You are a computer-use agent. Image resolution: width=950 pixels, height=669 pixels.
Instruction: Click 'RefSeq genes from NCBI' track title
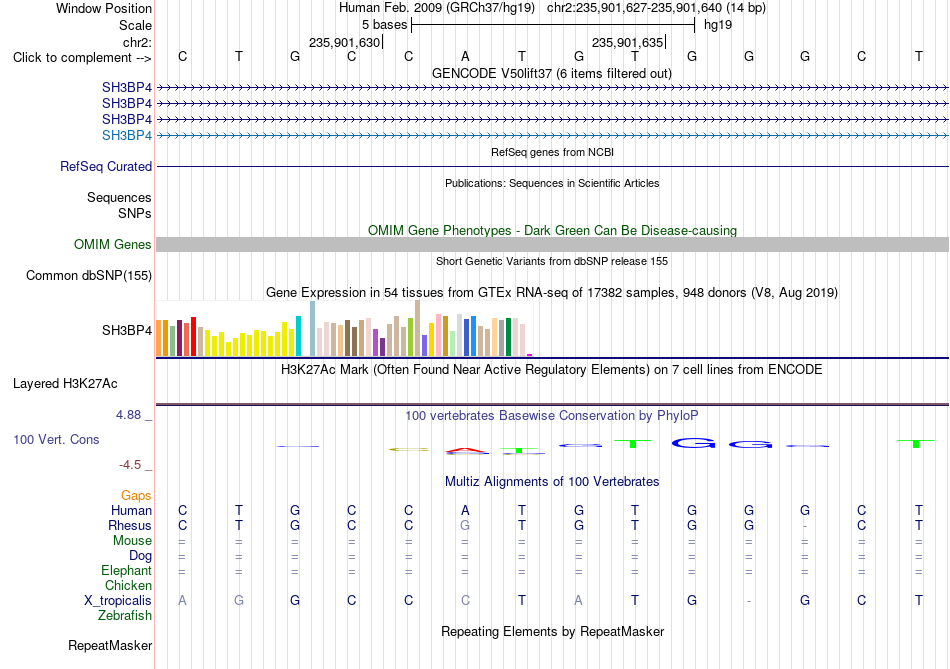[x=552, y=152]
